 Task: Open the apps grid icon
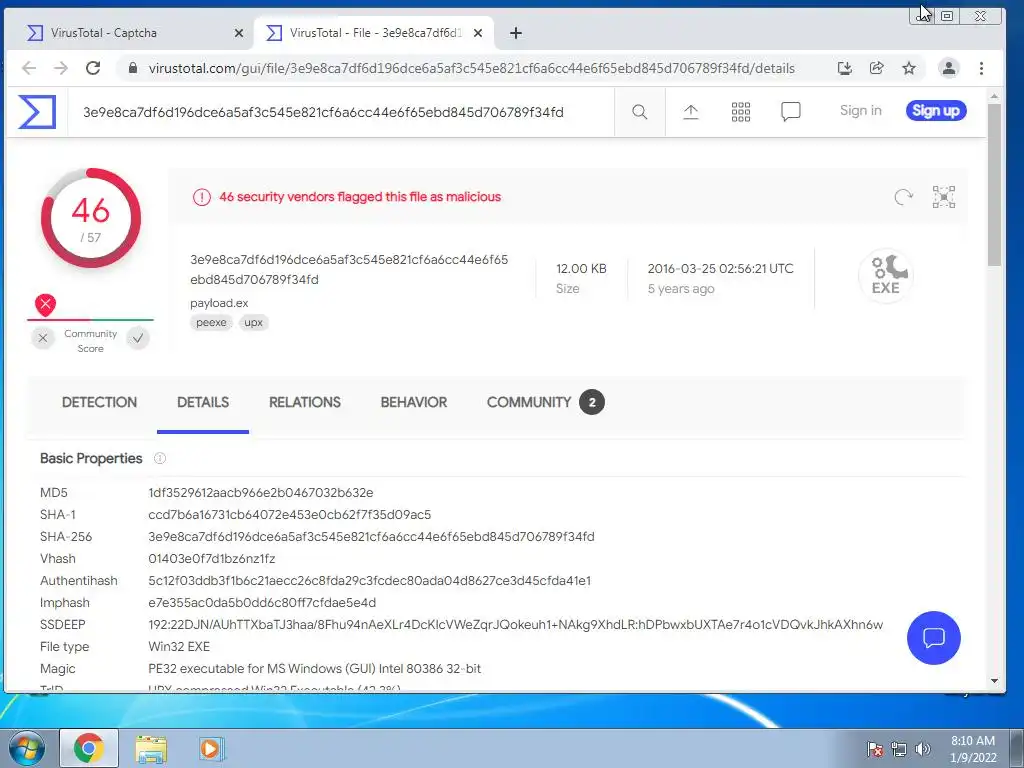click(741, 112)
